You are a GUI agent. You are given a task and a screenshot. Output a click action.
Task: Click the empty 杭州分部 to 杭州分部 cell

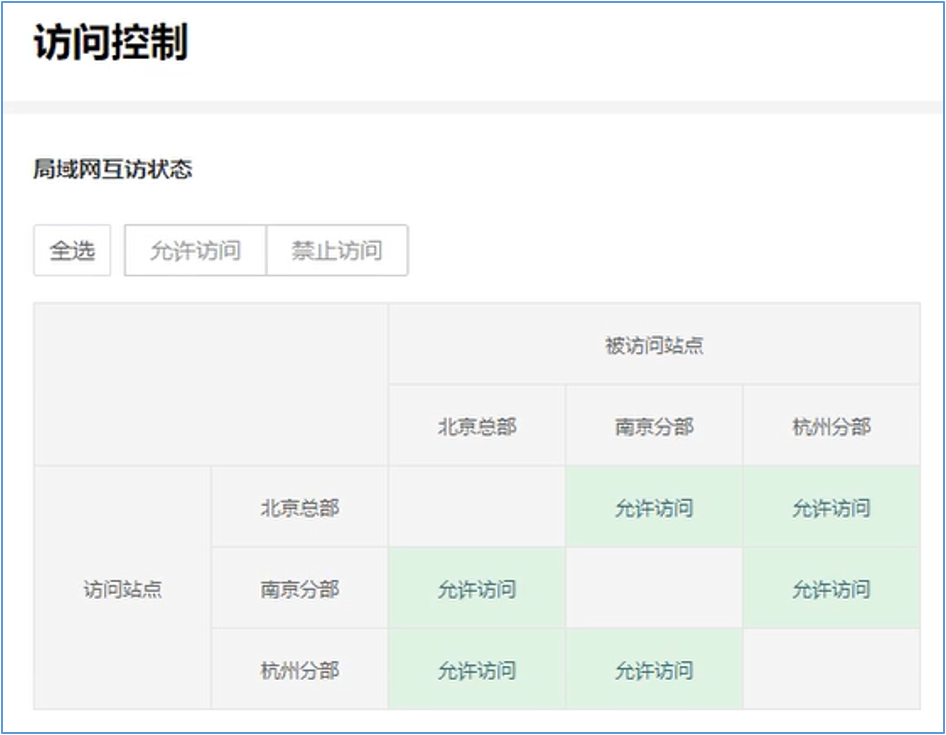831,670
